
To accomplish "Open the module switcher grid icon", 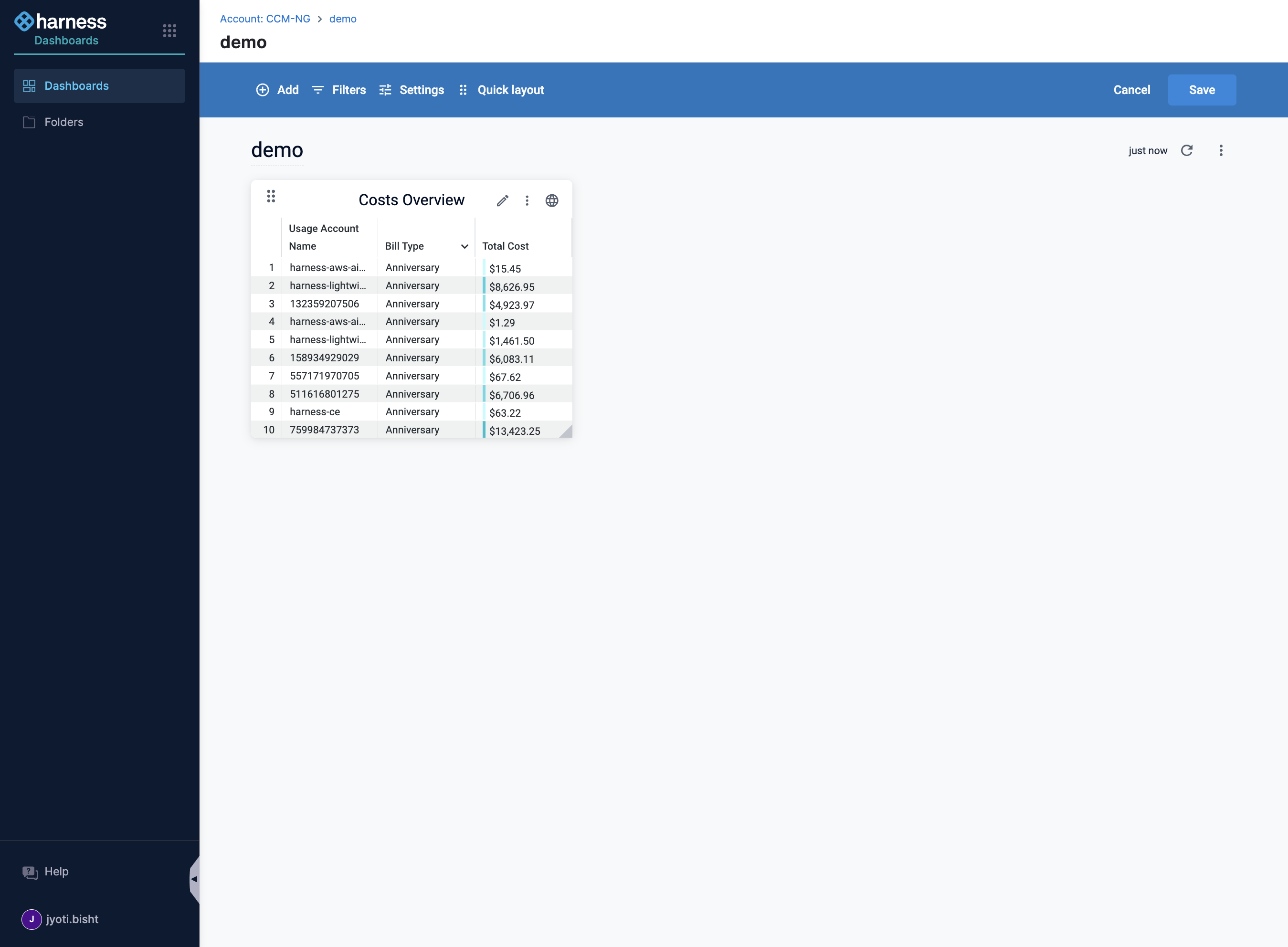I will [169, 31].
